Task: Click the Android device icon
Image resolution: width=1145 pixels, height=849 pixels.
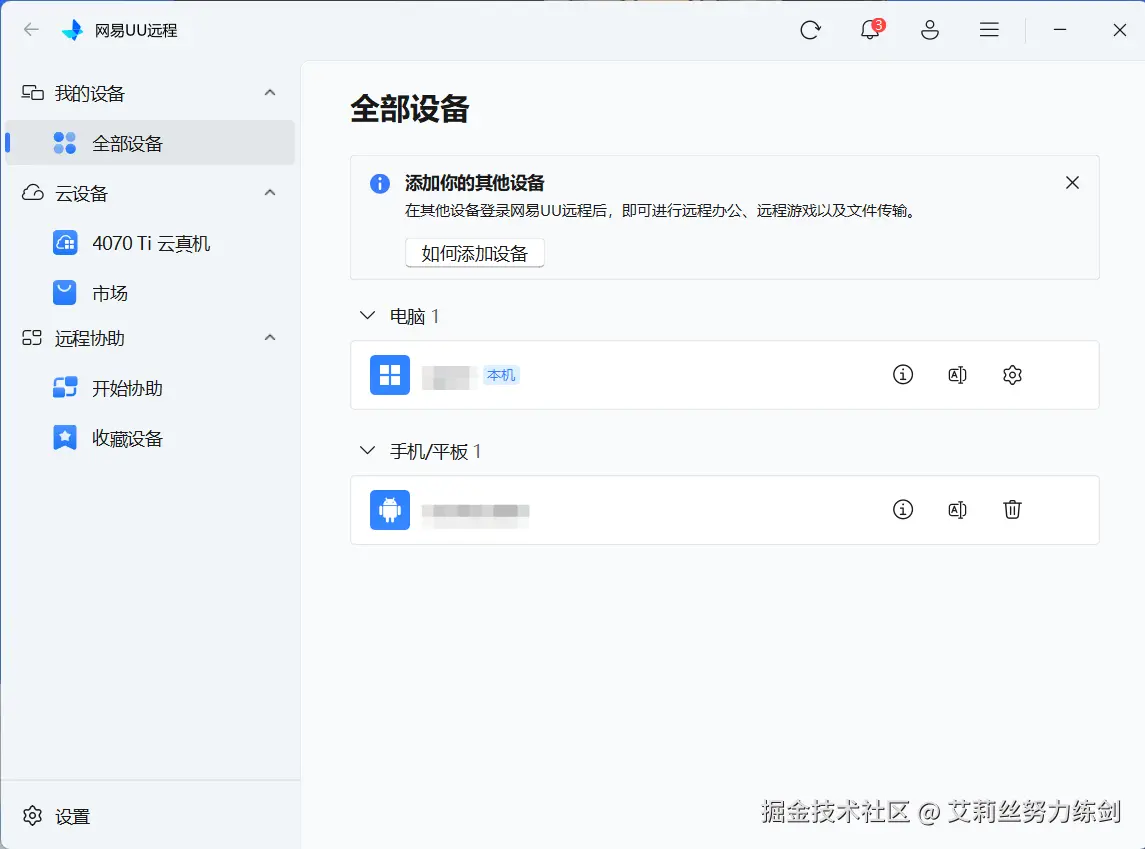Action: 390,510
